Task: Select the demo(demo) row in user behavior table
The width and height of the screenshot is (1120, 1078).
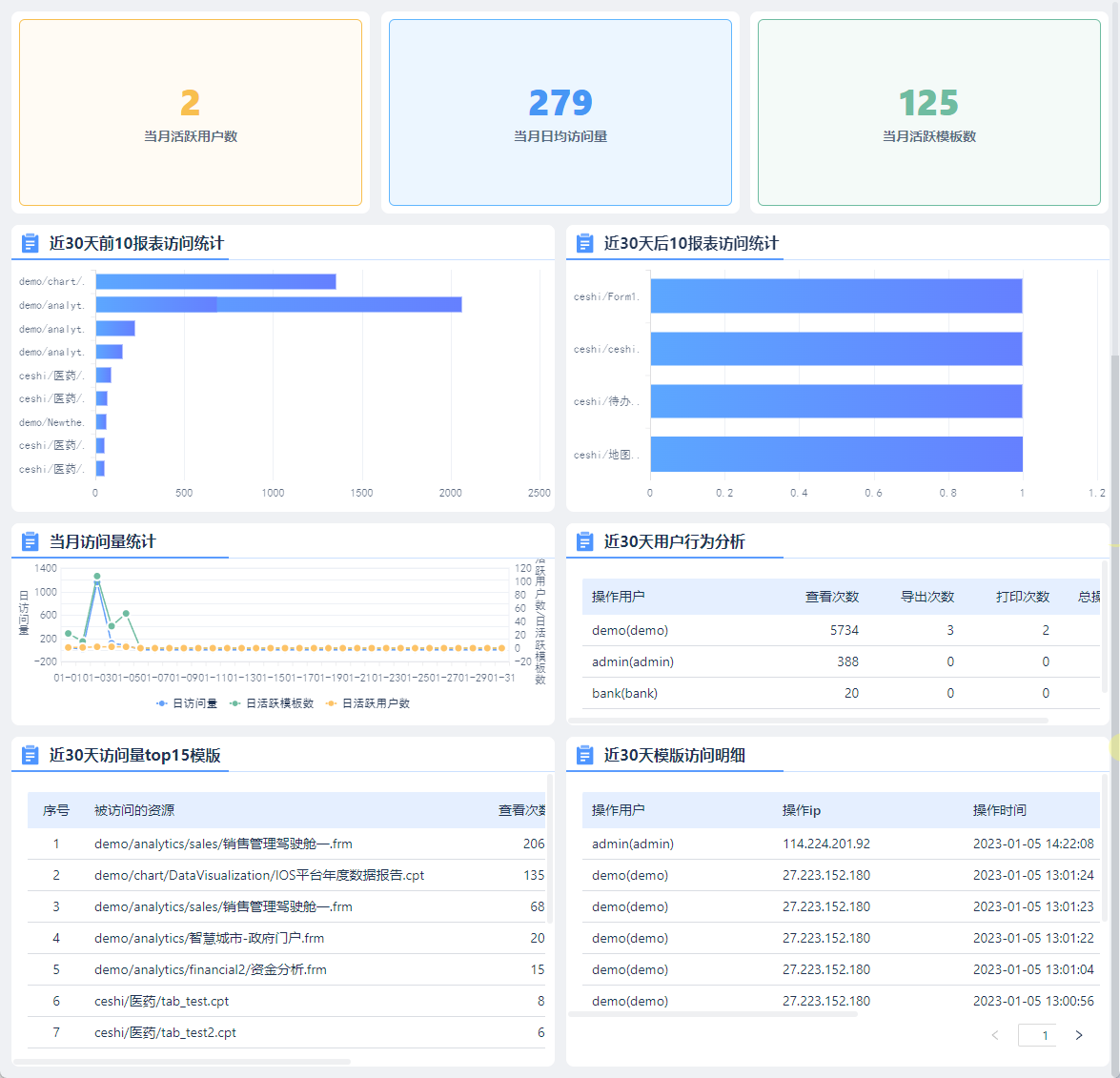Action: (x=841, y=630)
